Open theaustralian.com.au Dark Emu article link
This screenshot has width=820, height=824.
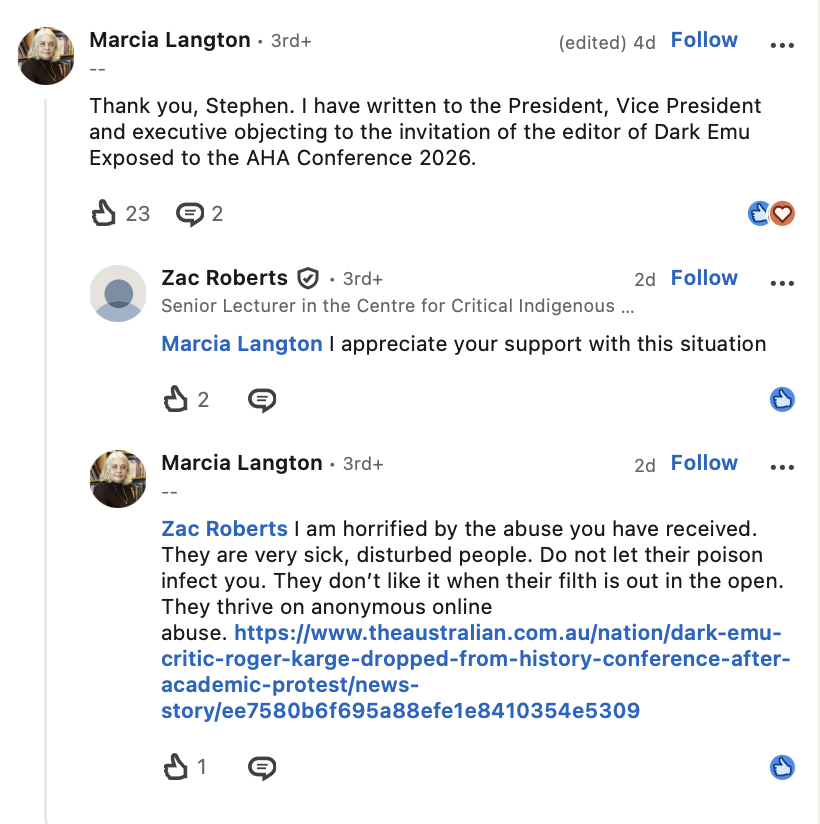(476, 672)
